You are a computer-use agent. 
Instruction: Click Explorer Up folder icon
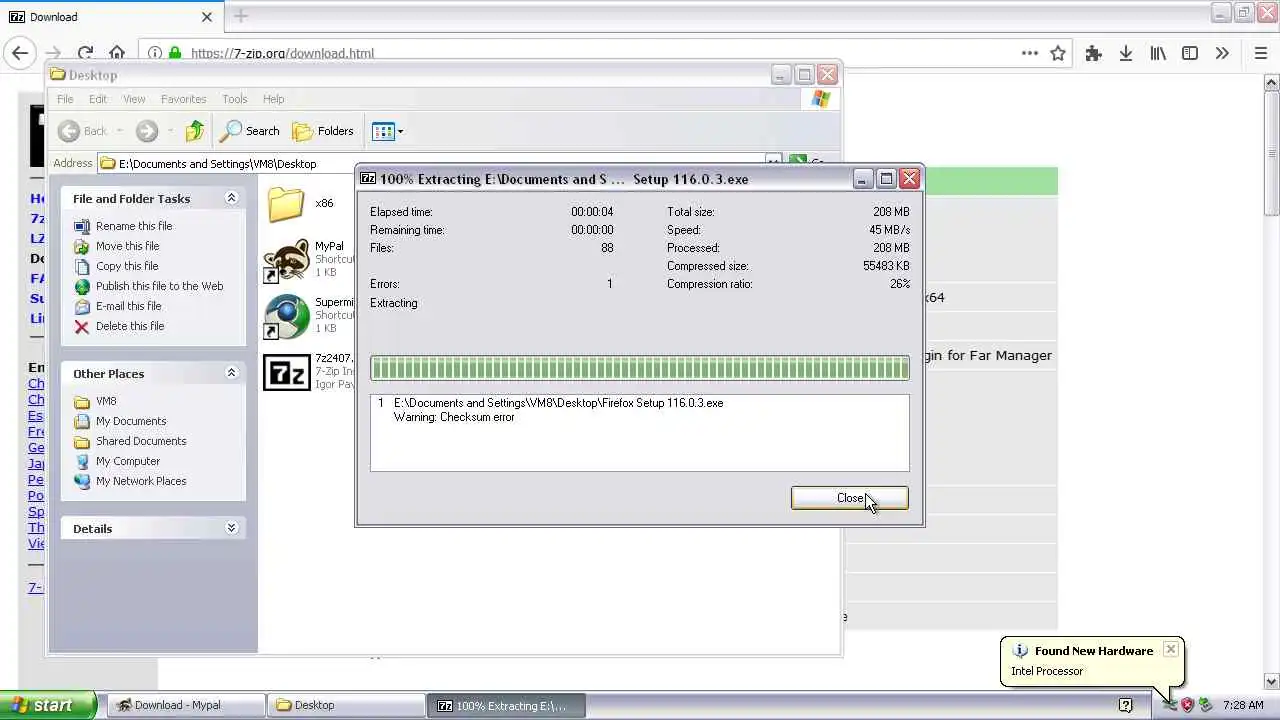click(195, 131)
